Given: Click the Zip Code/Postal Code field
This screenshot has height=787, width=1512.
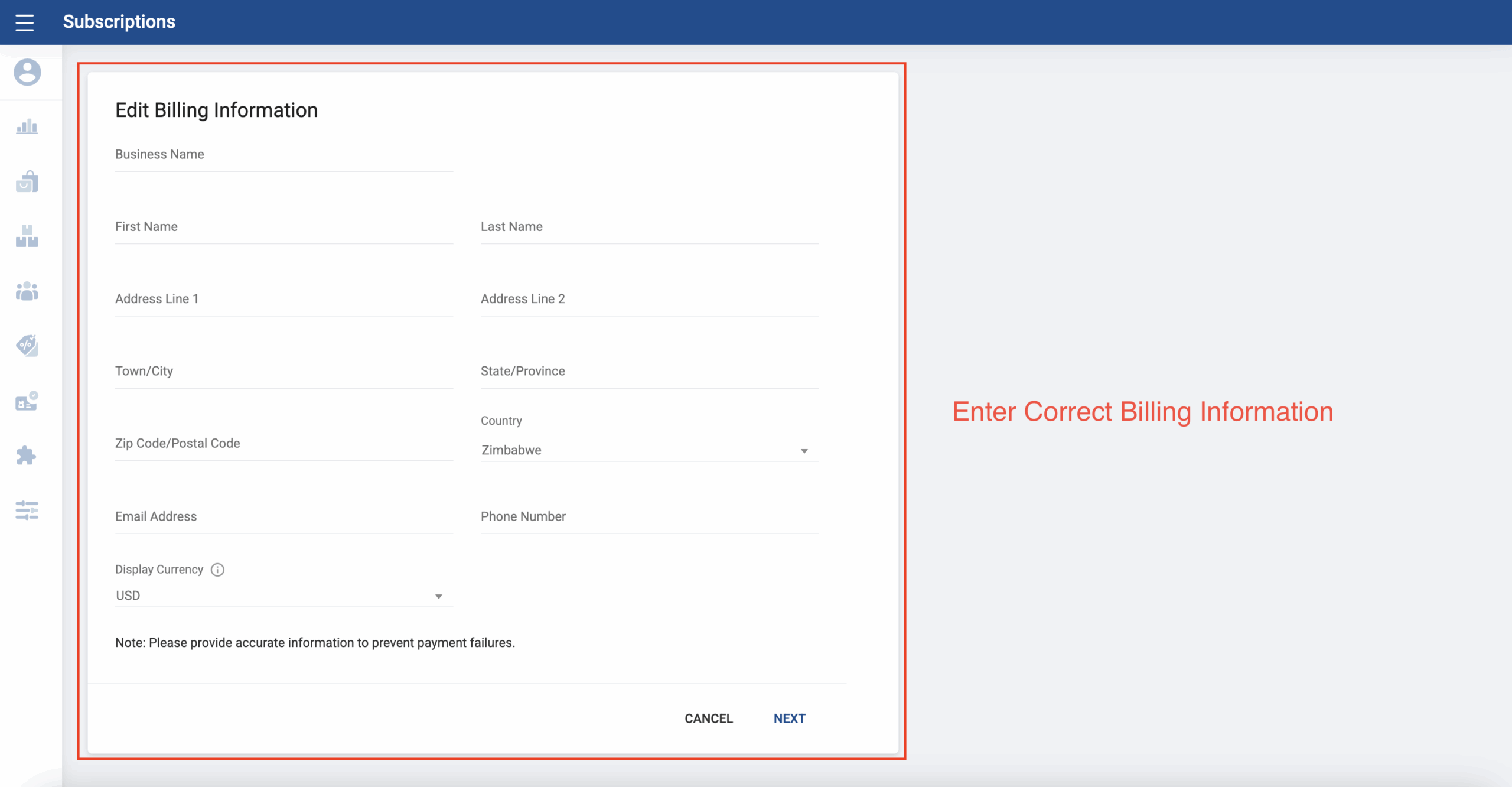Looking at the screenshot, I should 283,444.
